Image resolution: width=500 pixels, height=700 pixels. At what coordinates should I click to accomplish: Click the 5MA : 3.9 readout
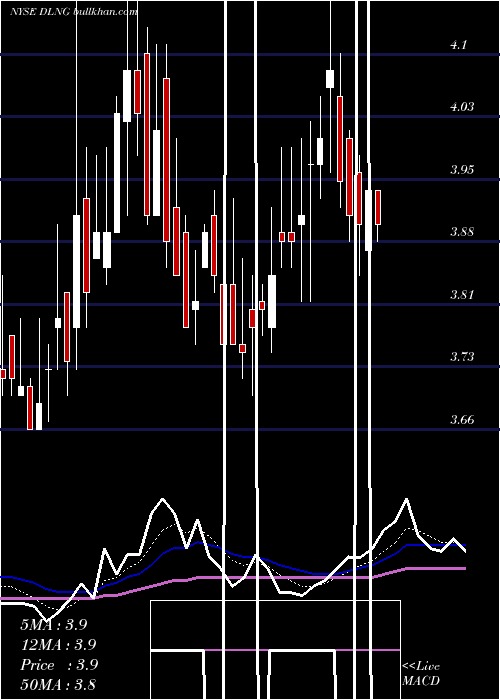tap(54, 625)
